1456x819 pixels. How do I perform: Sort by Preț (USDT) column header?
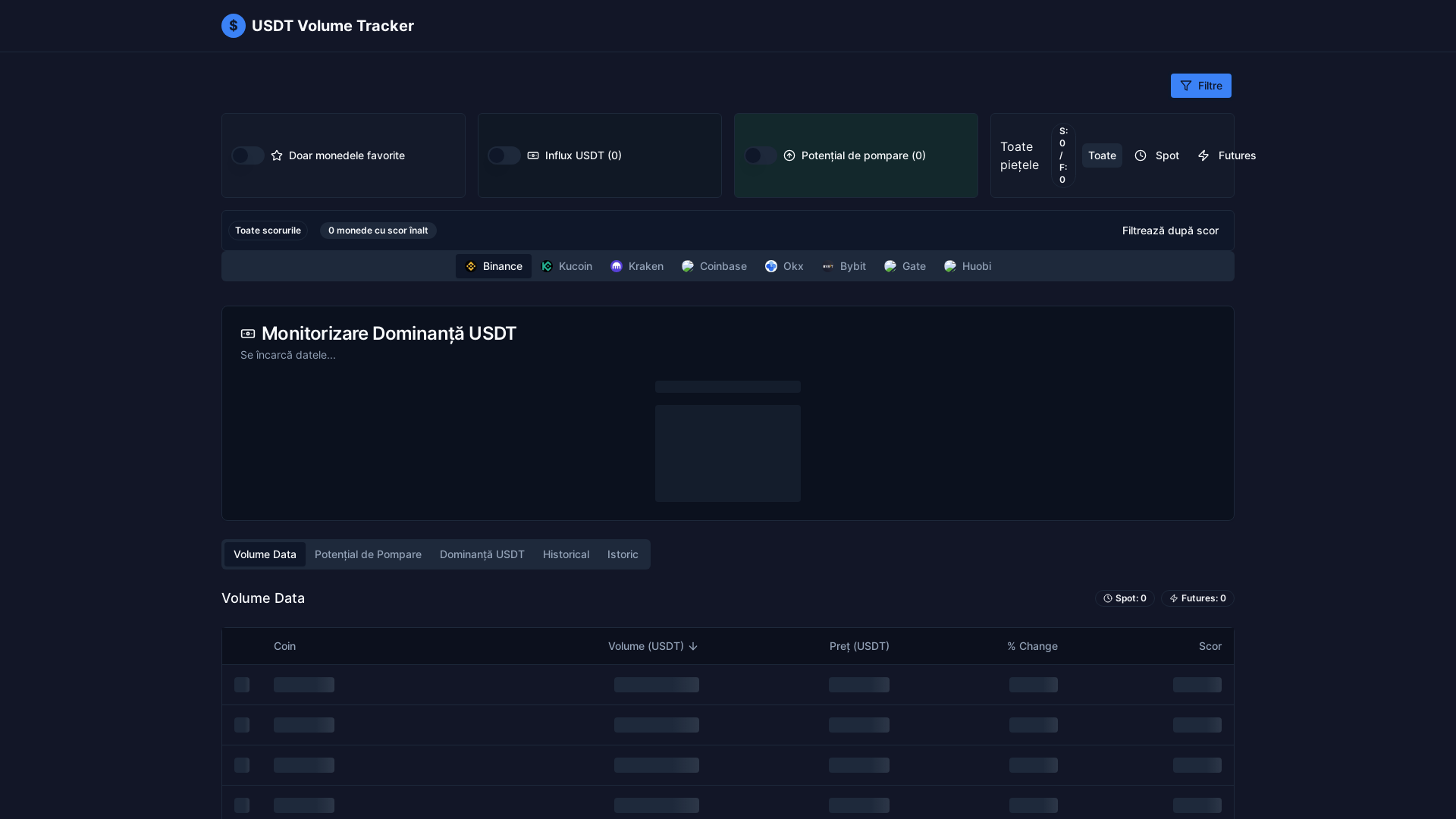pyautogui.click(x=859, y=646)
